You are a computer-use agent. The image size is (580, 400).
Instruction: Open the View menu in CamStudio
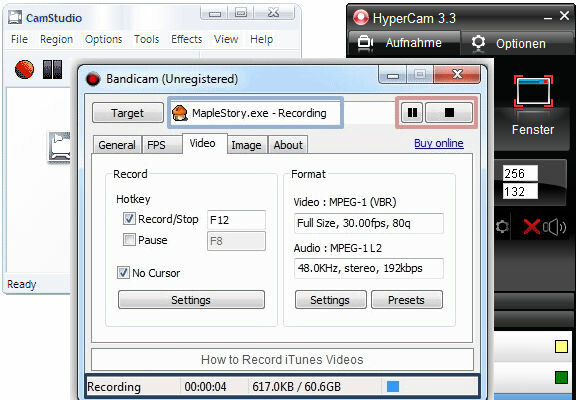pyautogui.click(x=226, y=39)
